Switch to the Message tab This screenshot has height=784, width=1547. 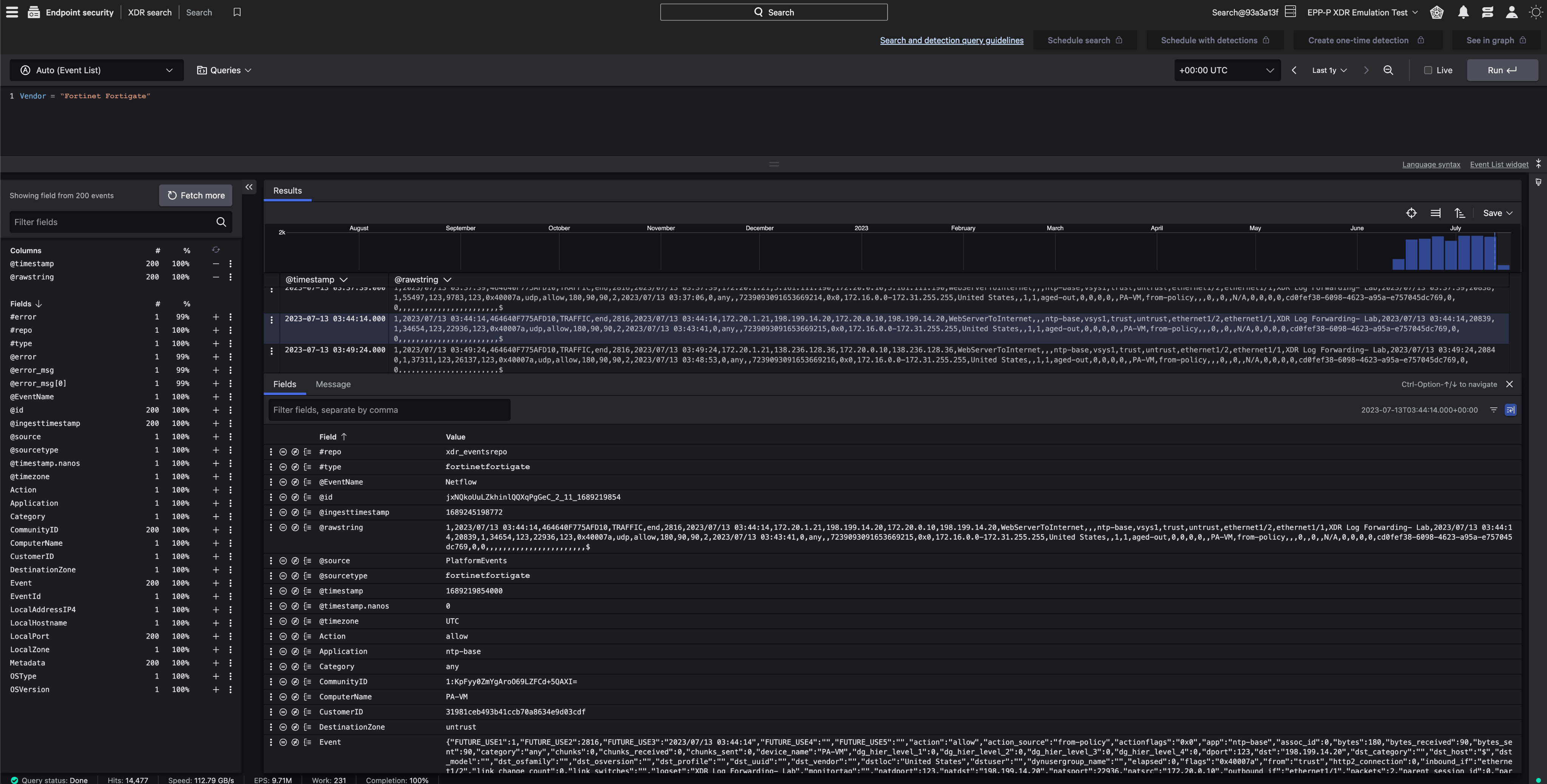[333, 384]
